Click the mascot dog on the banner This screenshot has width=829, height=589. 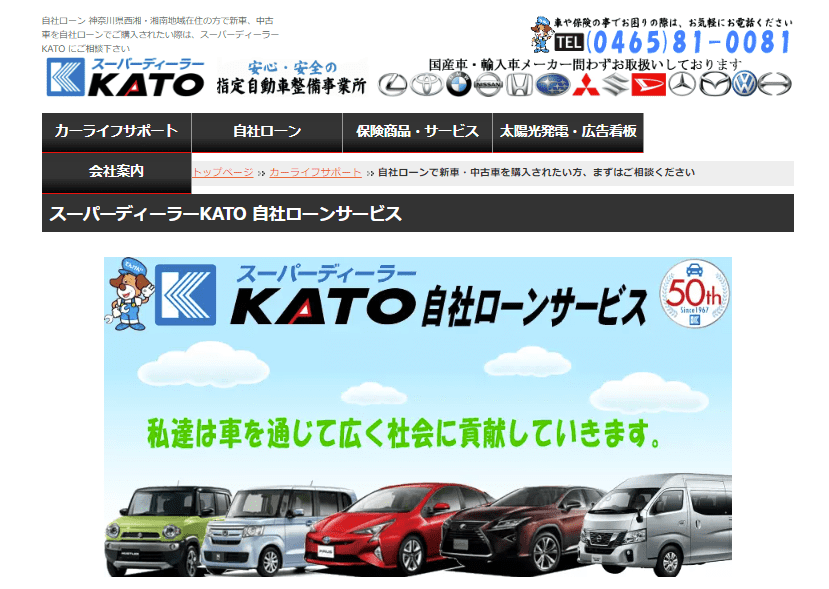[129, 294]
